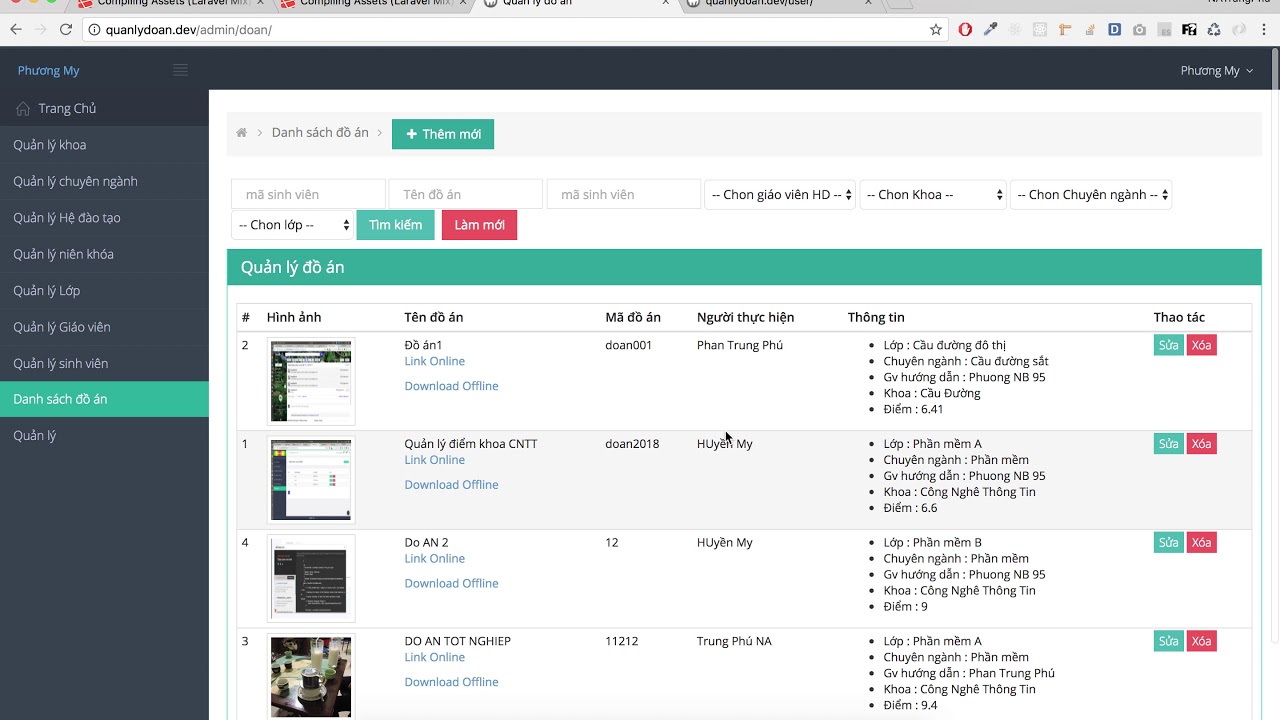Viewport: 1280px width, 720px height.
Task: Click the page vertical scrollbar
Action: (1275, 345)
